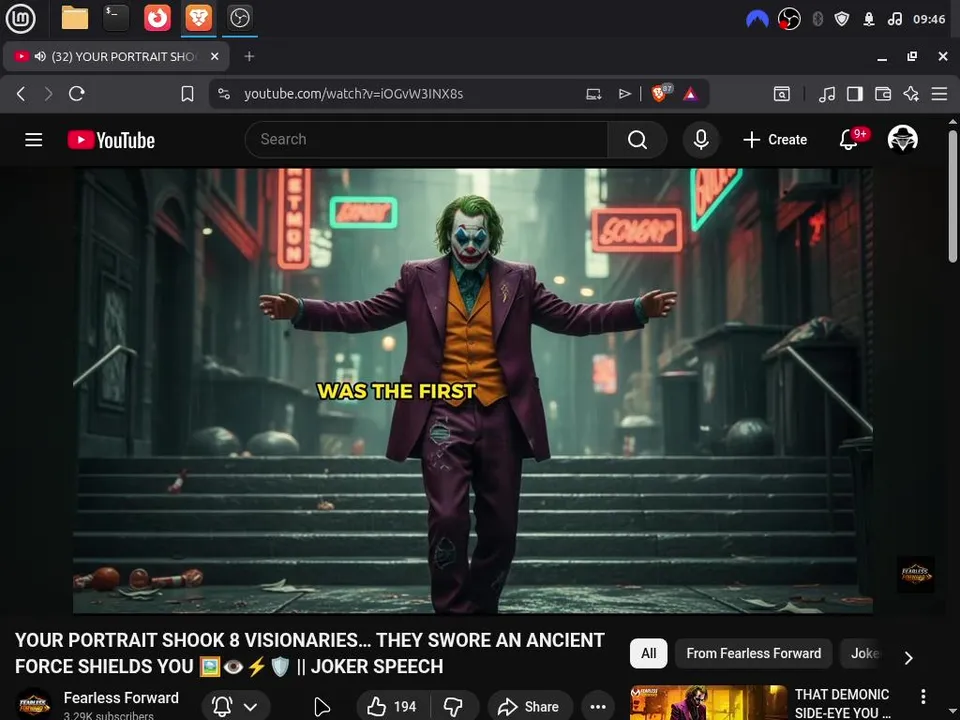The height and width of the screenshot is (720, 960).
Task: Select the From Fearless Forward chip
Action: coord(753,653)
